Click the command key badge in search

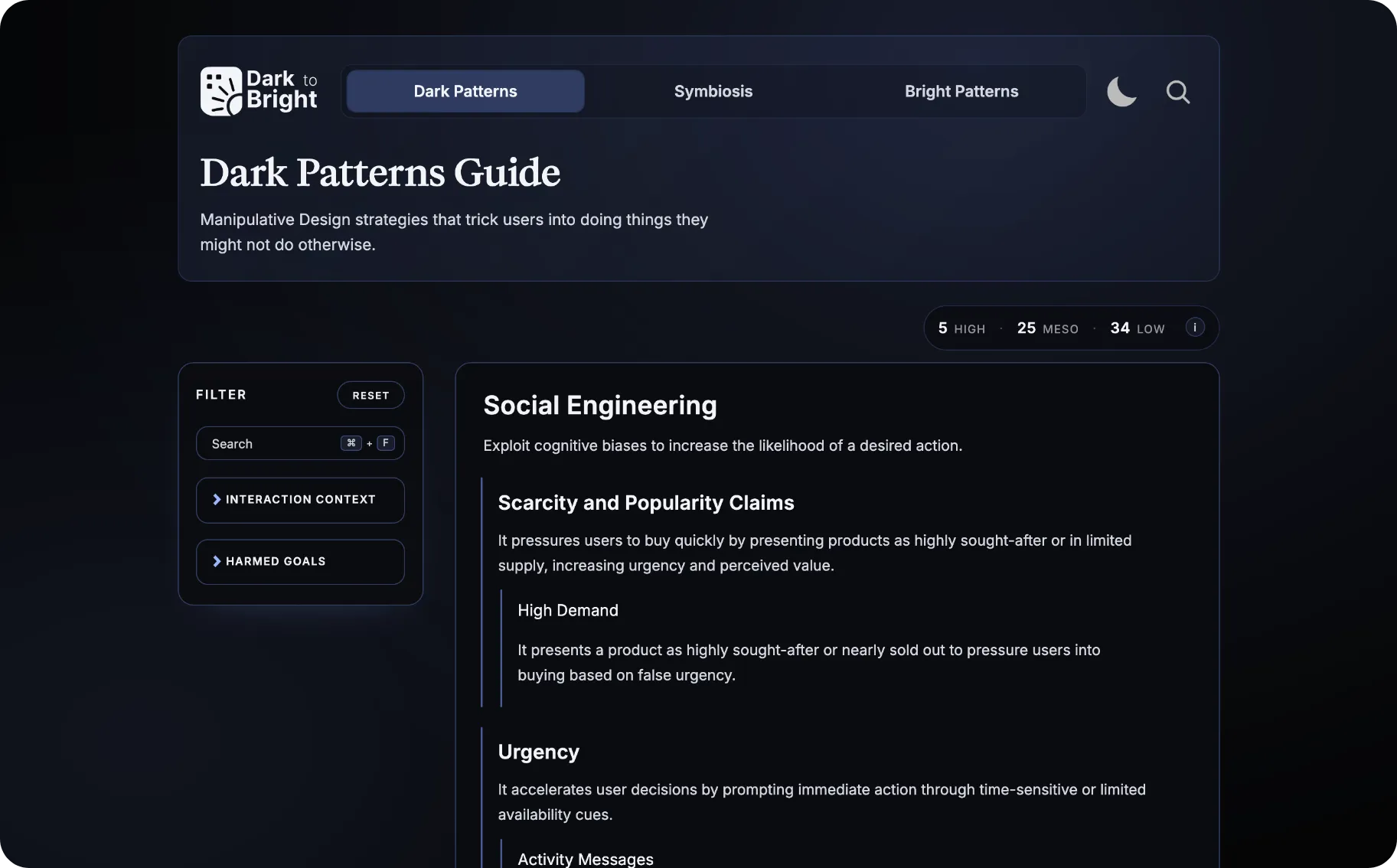coord(351,443)
